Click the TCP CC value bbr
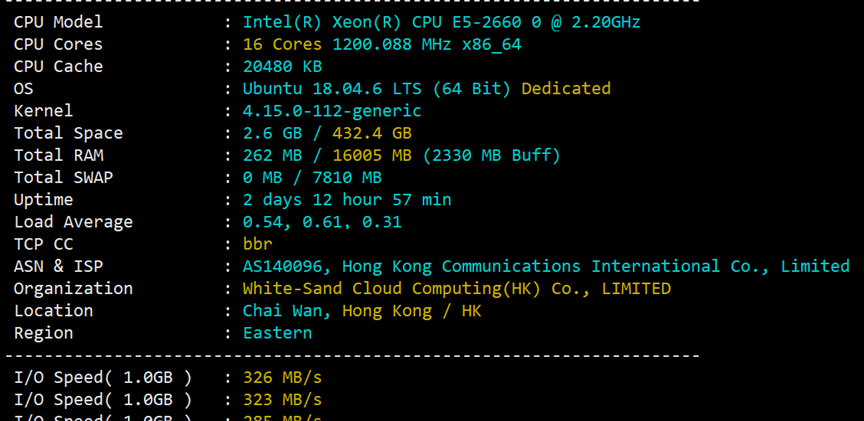This screenshot has width=864, height=421. (258, 244)
